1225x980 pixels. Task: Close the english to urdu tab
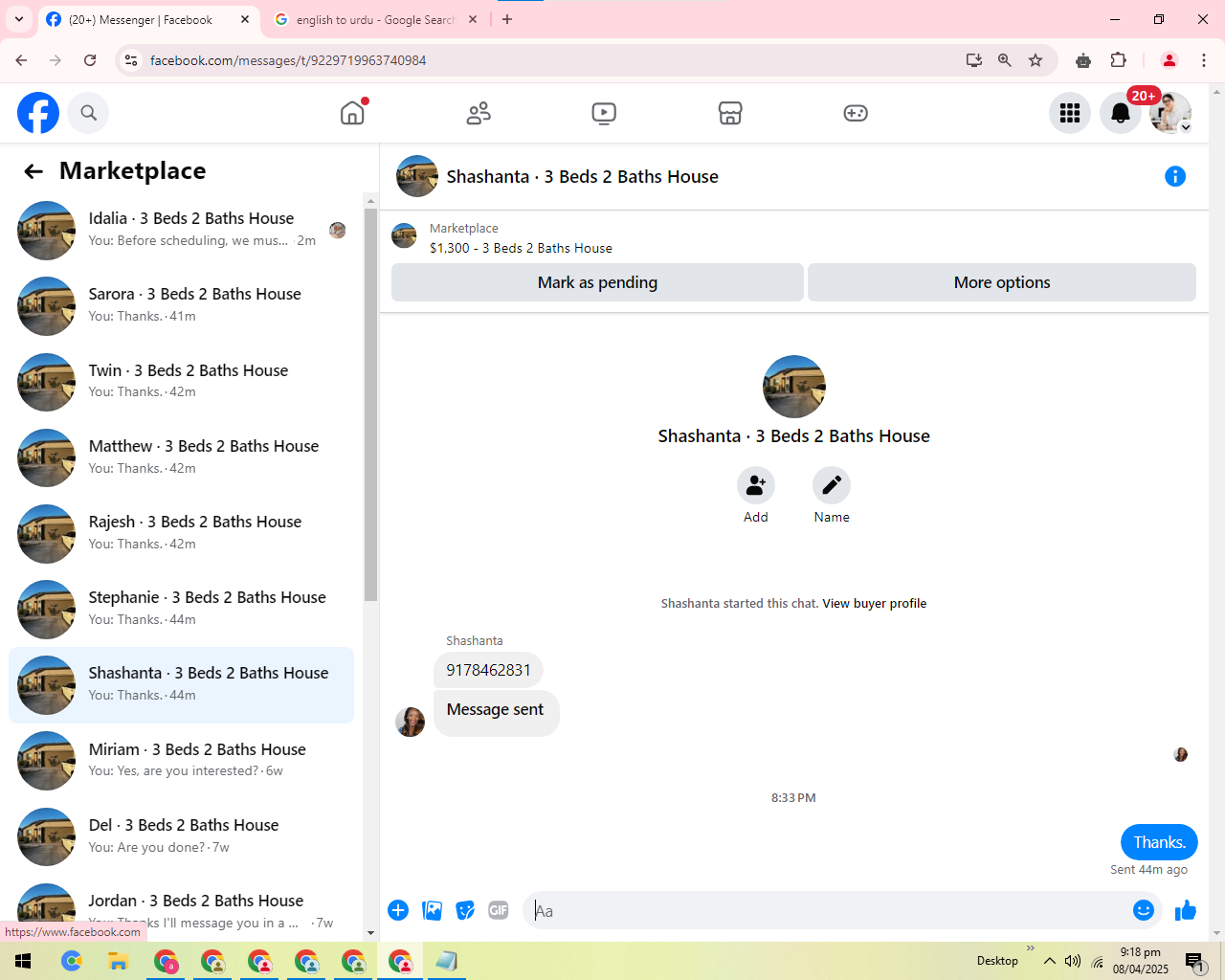pos(473,19)
